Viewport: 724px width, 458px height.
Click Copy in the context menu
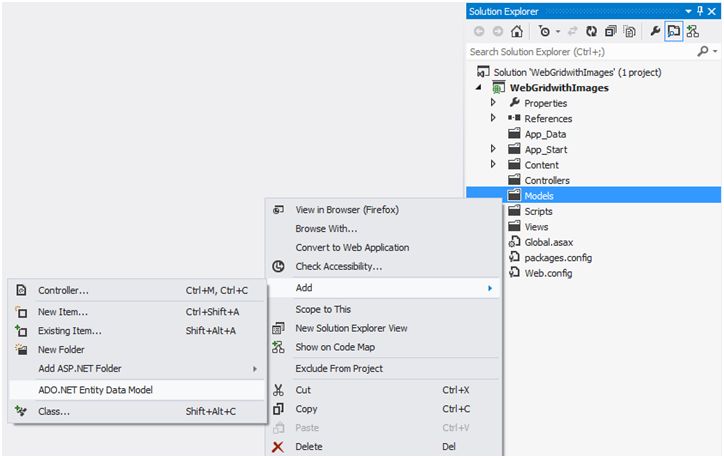(384, 409)
